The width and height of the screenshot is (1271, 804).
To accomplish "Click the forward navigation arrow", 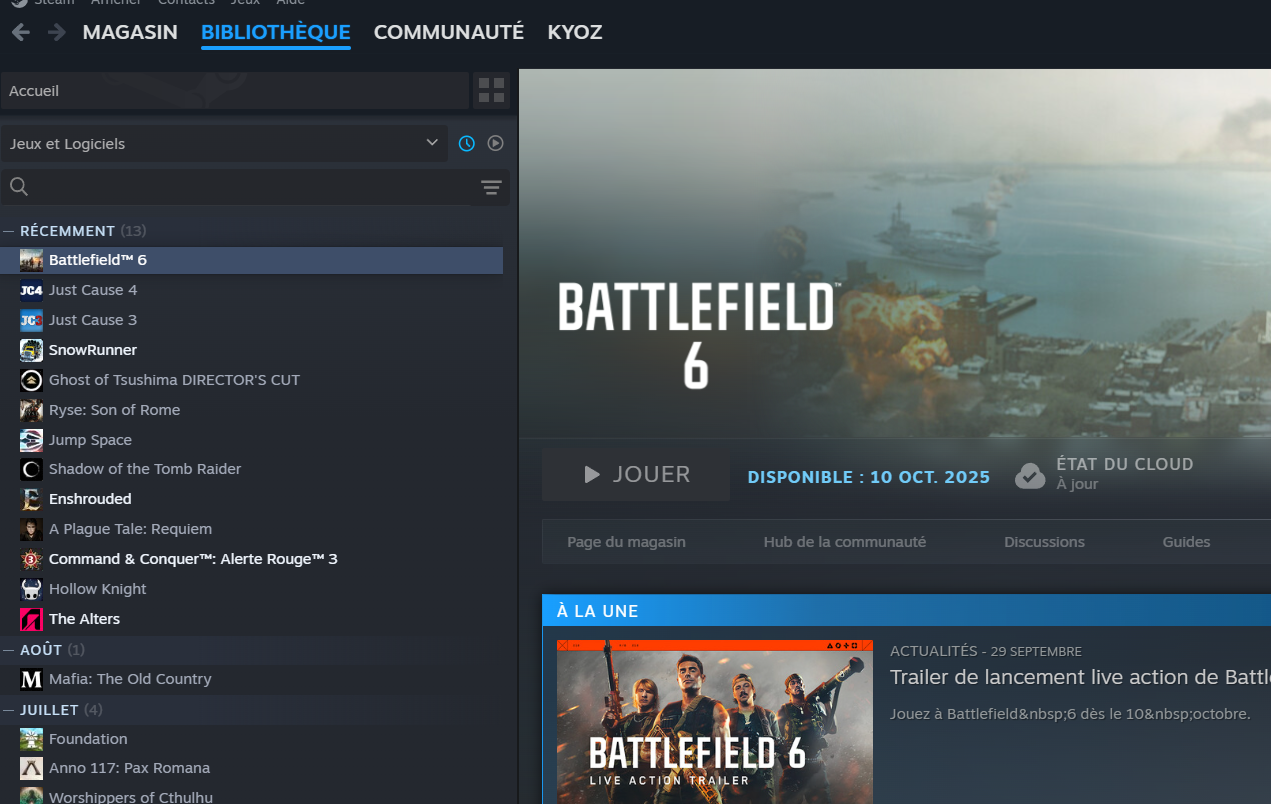I will tap(57, 32).
